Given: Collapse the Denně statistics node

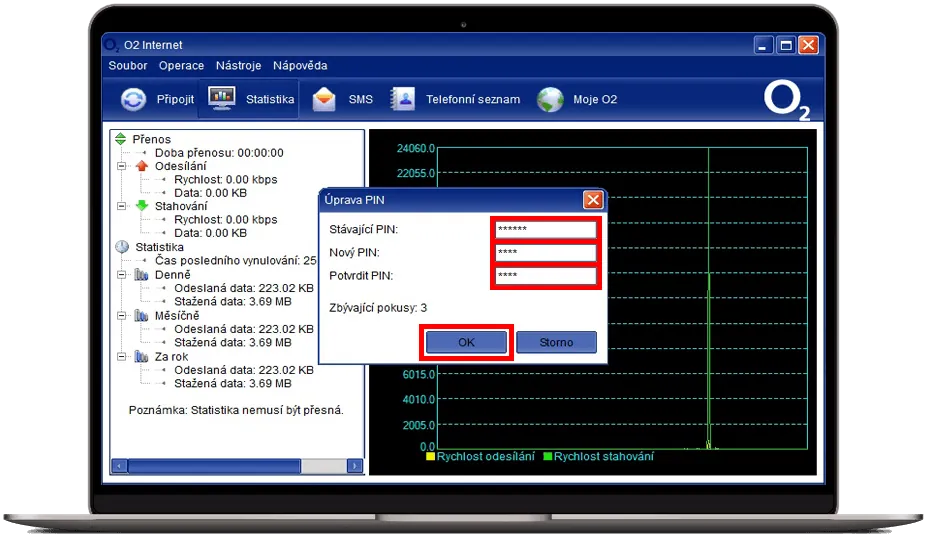Looking at the screenshot, I should pos(122,275).
